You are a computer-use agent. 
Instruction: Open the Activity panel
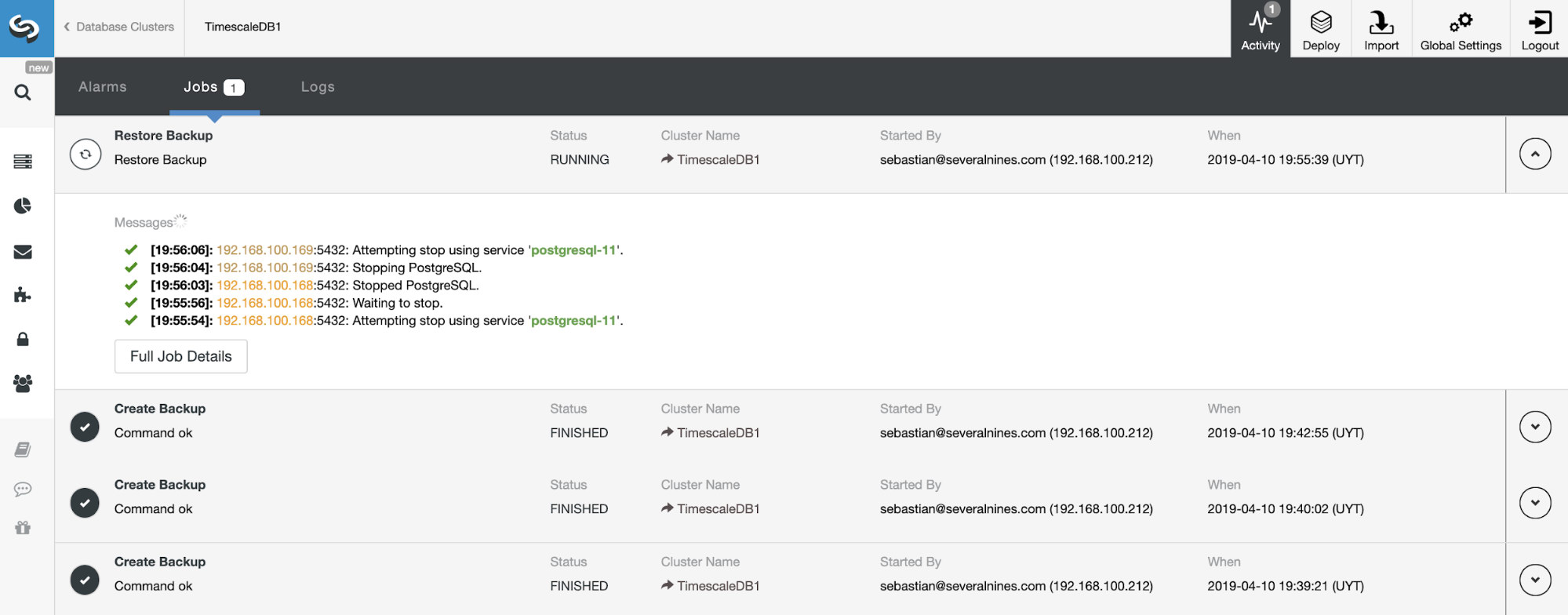[1261, 29]
